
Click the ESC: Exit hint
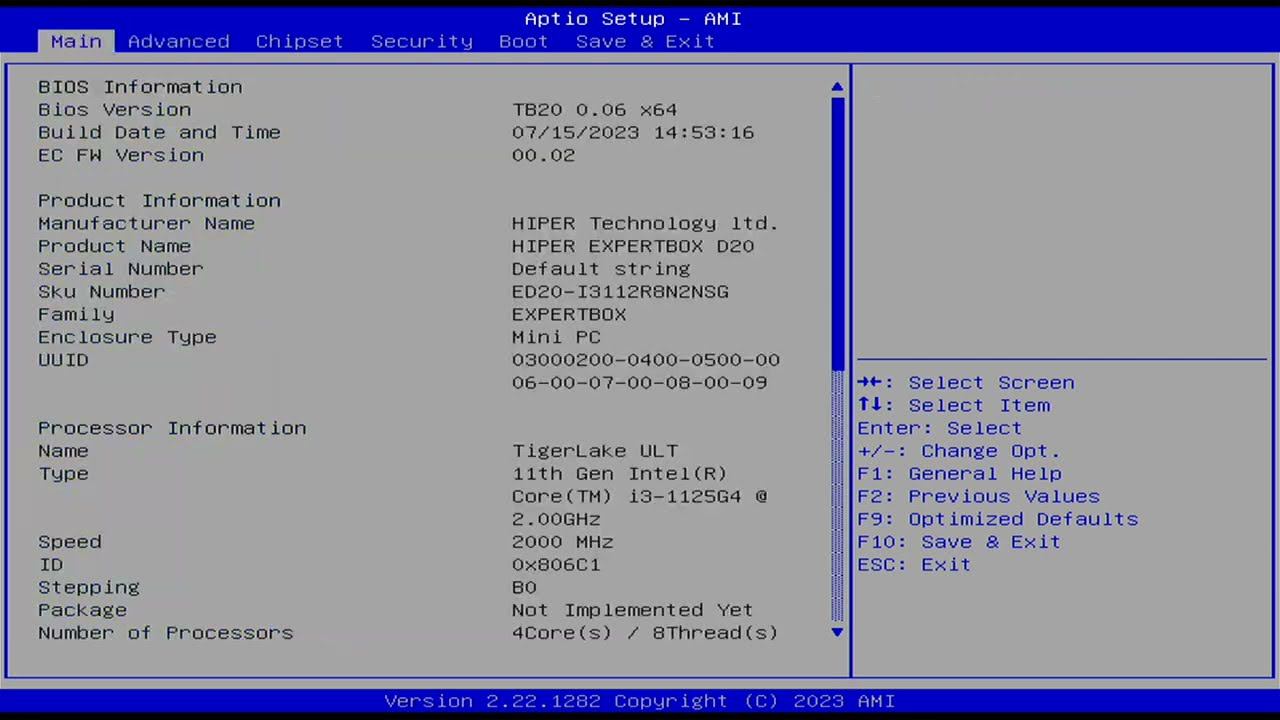(x=914, y=565)
